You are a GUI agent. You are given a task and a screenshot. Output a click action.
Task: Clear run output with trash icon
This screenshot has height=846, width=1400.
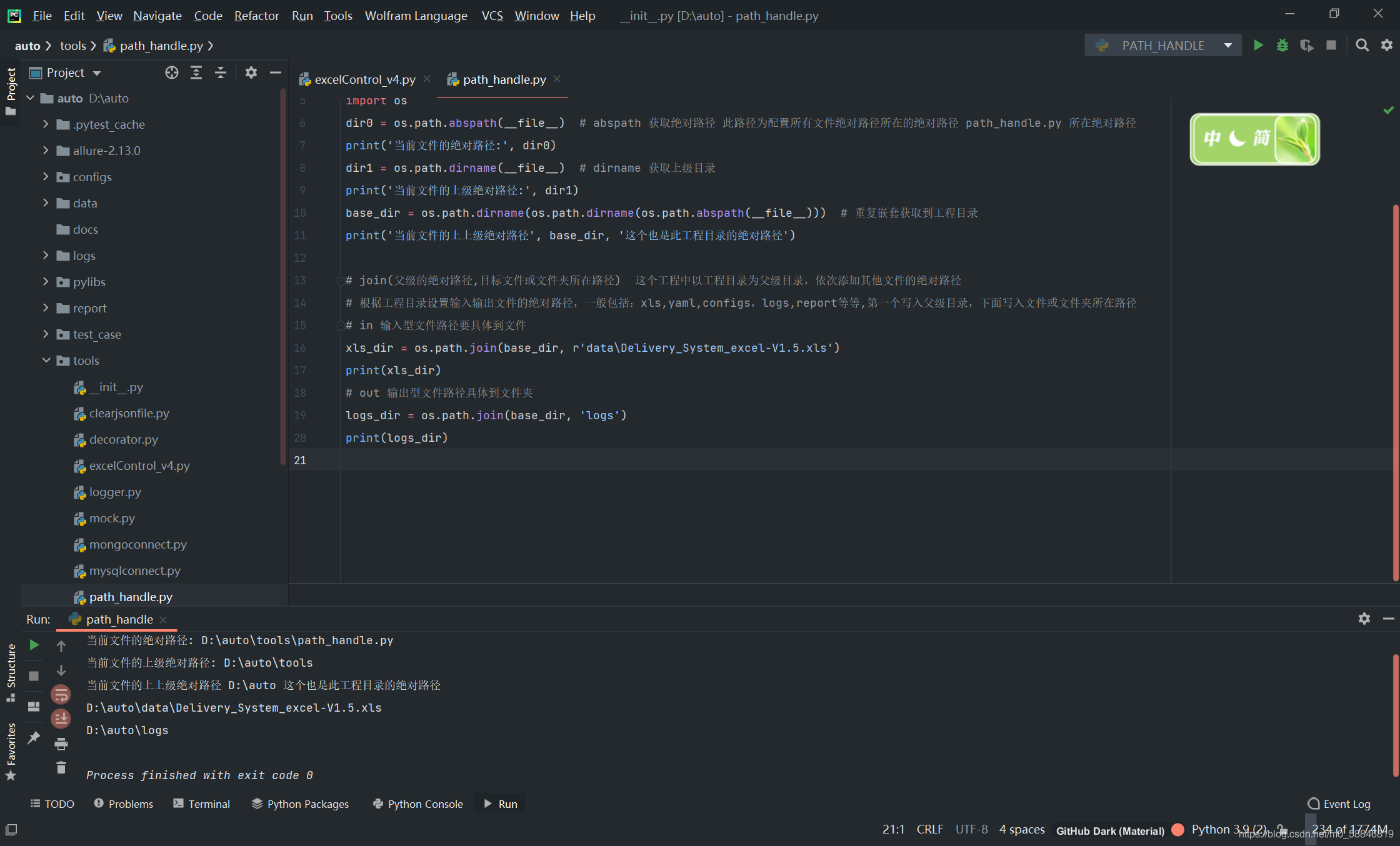[x=61, y=767]
